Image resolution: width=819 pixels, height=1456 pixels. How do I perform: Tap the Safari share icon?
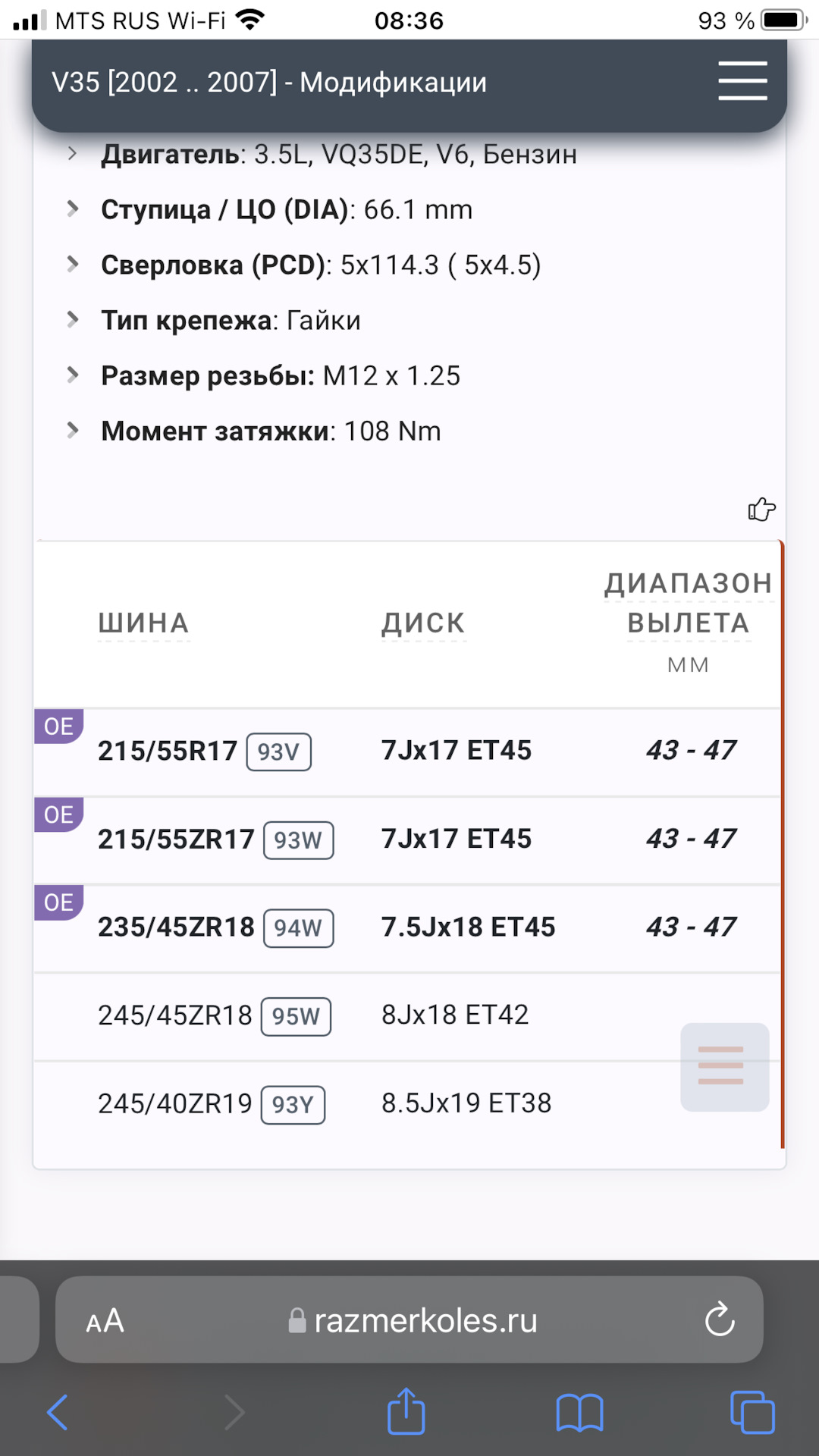click(x=406, y=1411)
